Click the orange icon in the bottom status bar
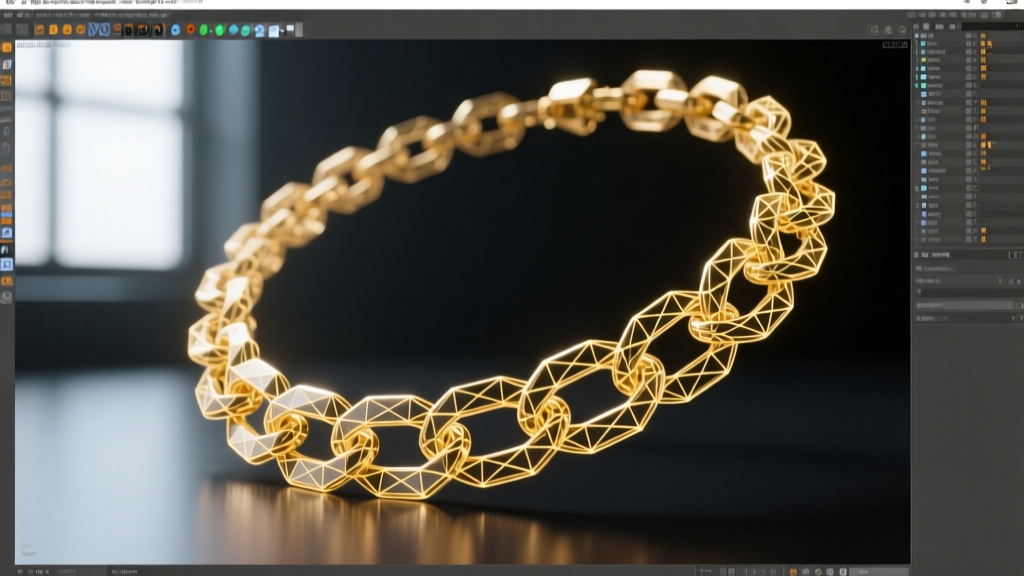This screenshot has width=1024, height=576. (x=793, y=571)
